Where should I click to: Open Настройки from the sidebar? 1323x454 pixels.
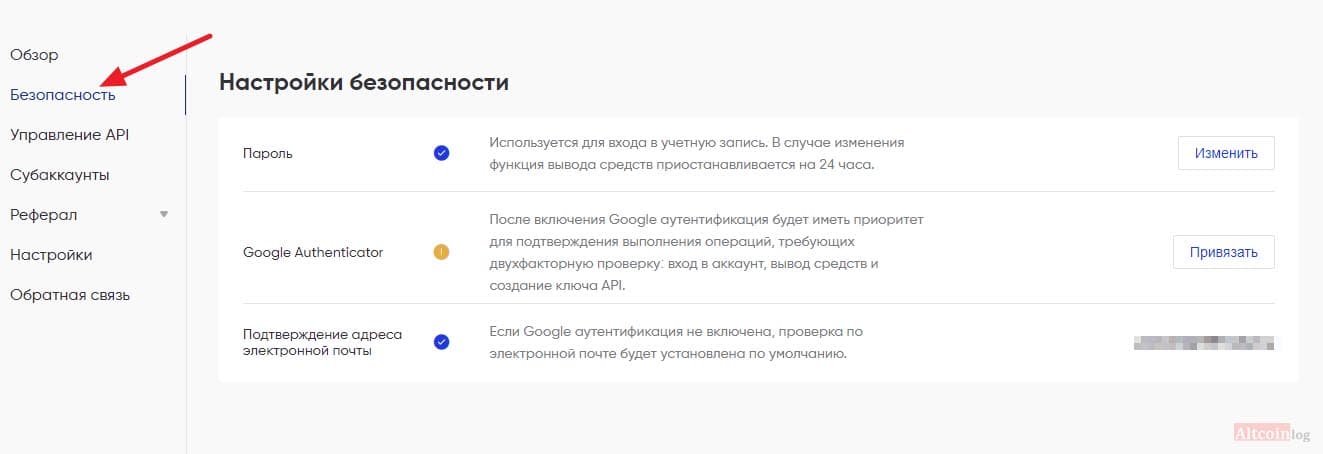(x=51, y=255)
